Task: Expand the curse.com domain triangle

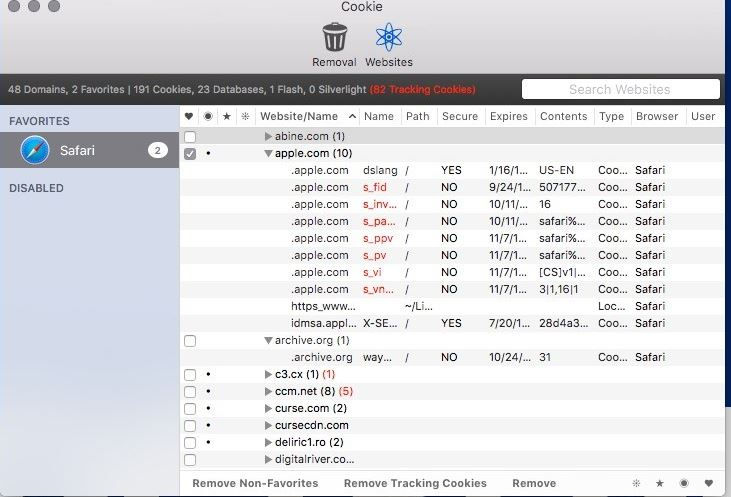Action: [x=268, y=408]
